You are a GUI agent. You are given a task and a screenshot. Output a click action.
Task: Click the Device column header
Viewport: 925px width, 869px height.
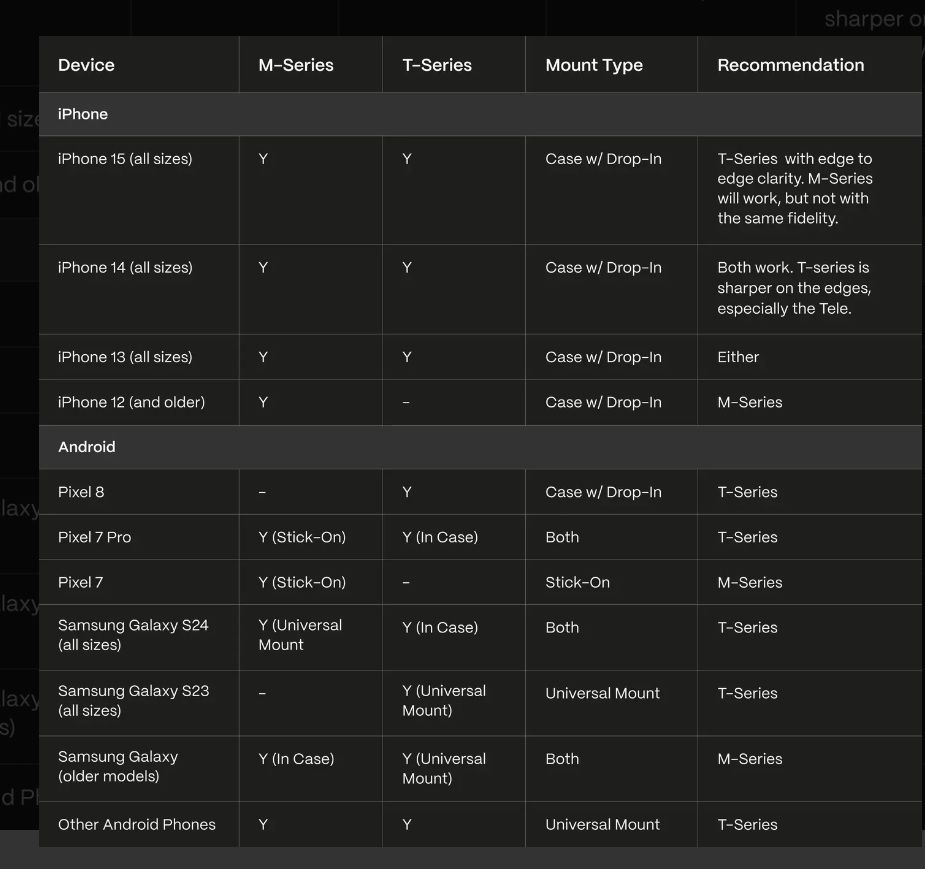(87, 65)
